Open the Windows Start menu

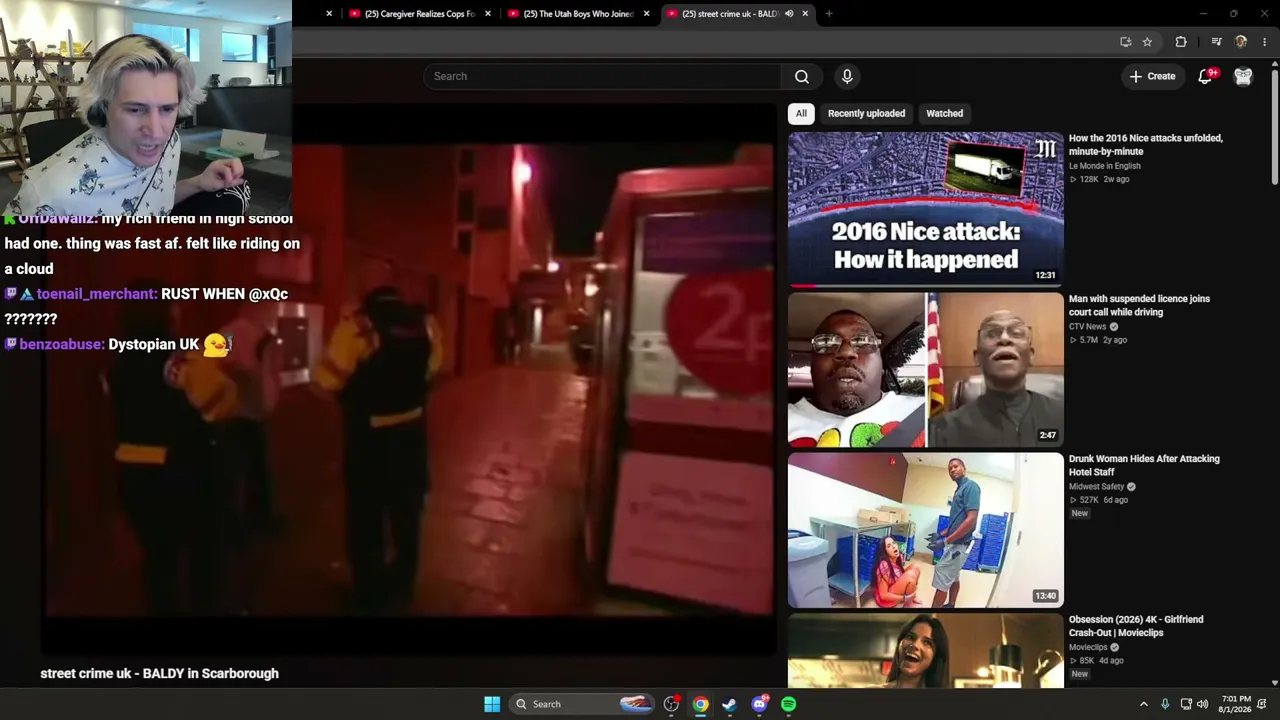[492, 704]
